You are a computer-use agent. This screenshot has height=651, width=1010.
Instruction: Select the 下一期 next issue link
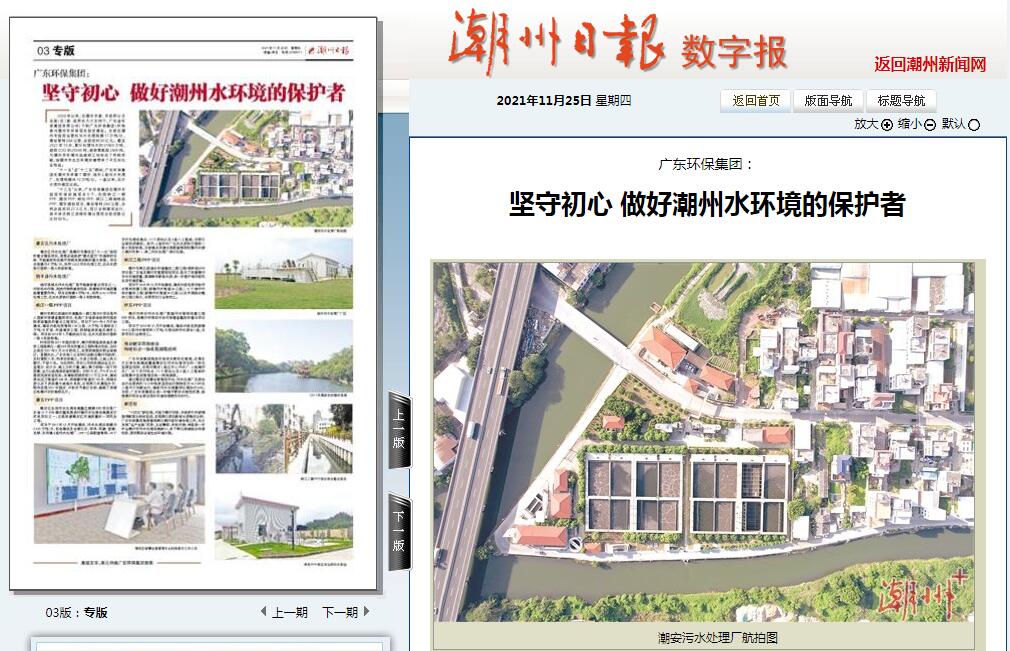[340, 612]
